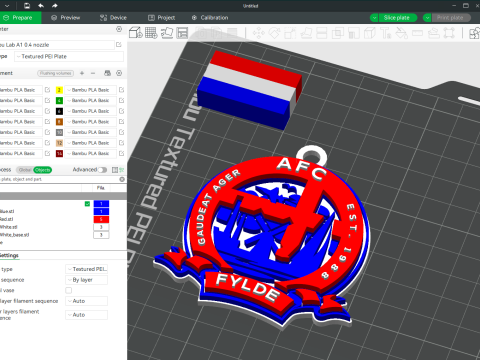The image size is (480, 360).
Task: Click the Print plate button
Action: 451,18
